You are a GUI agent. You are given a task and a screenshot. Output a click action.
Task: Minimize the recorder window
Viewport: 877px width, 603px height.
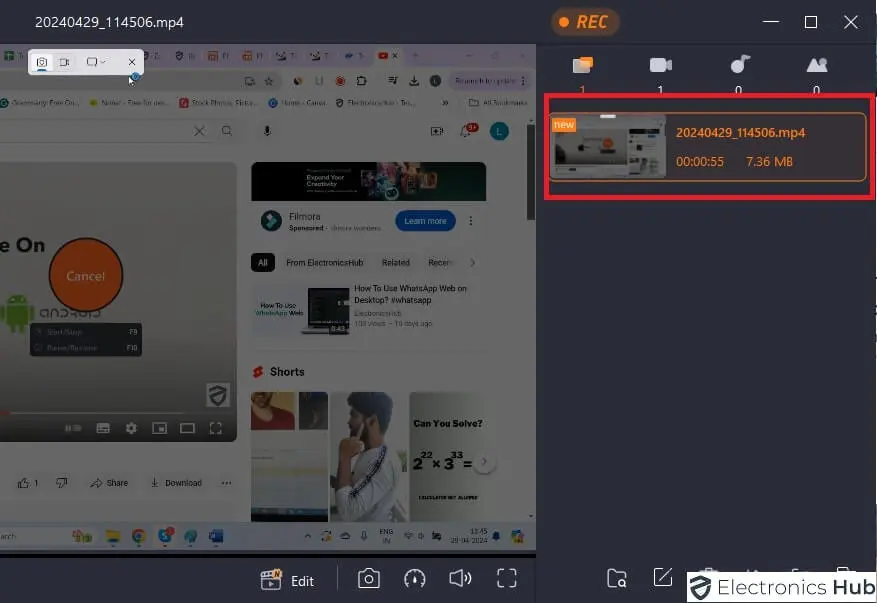tap(771, 22)
